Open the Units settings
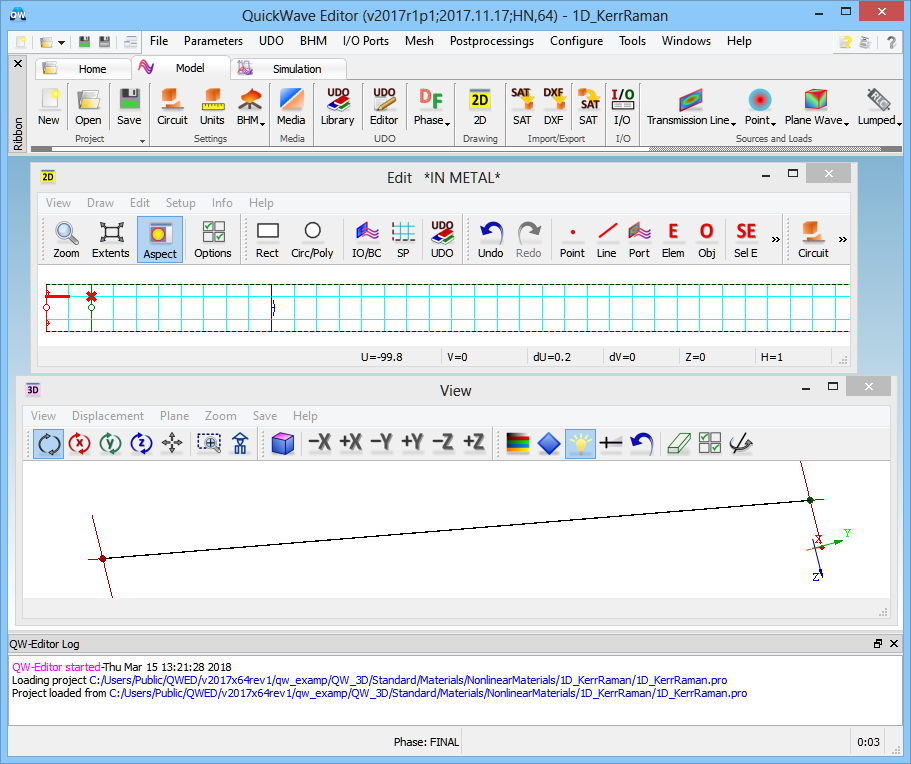Viewport: 911px width, 764px height. click(212, 106)
